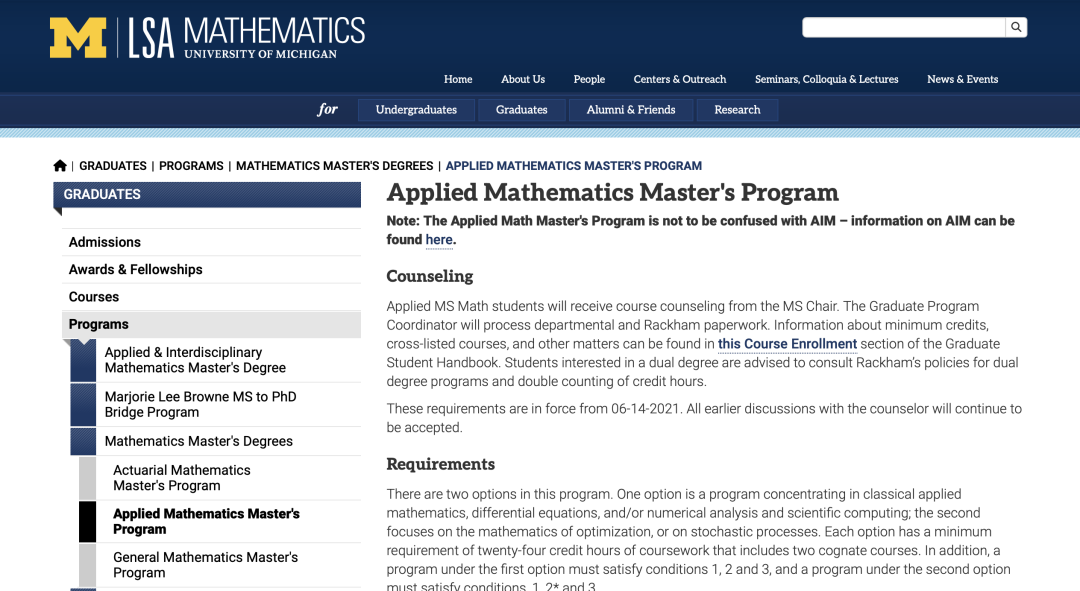Focus the site search field
The height and width of the screenshot is (591, 1080).
click(x=904, y=28)
